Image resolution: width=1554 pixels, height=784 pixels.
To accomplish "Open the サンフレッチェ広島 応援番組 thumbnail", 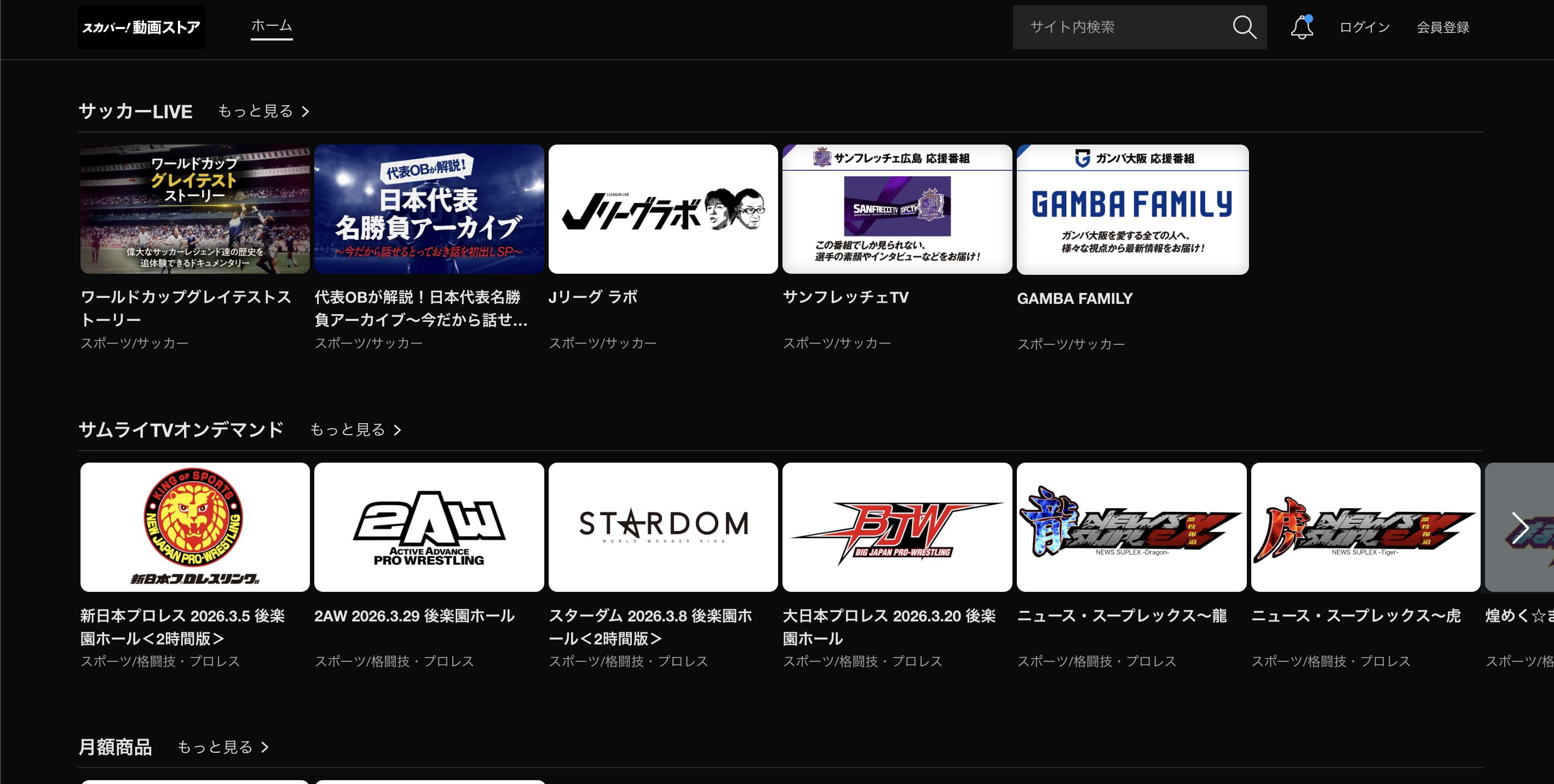I will pos(897,209).
